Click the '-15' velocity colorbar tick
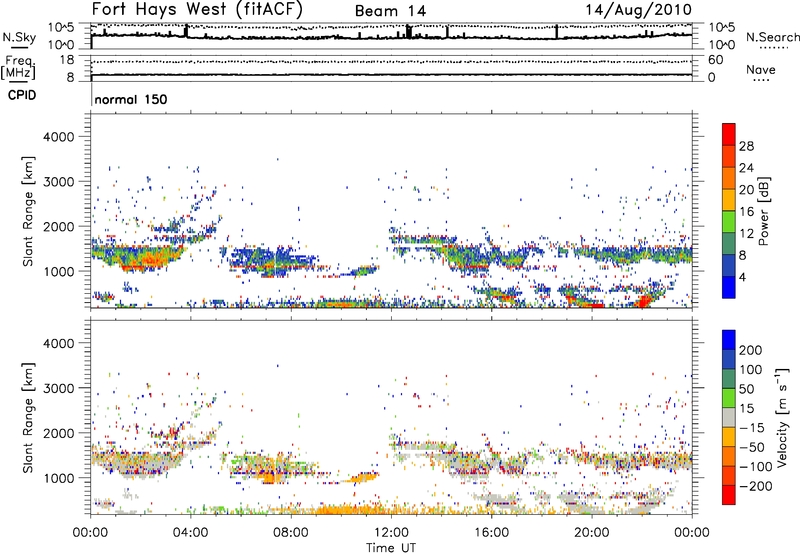 752,428
